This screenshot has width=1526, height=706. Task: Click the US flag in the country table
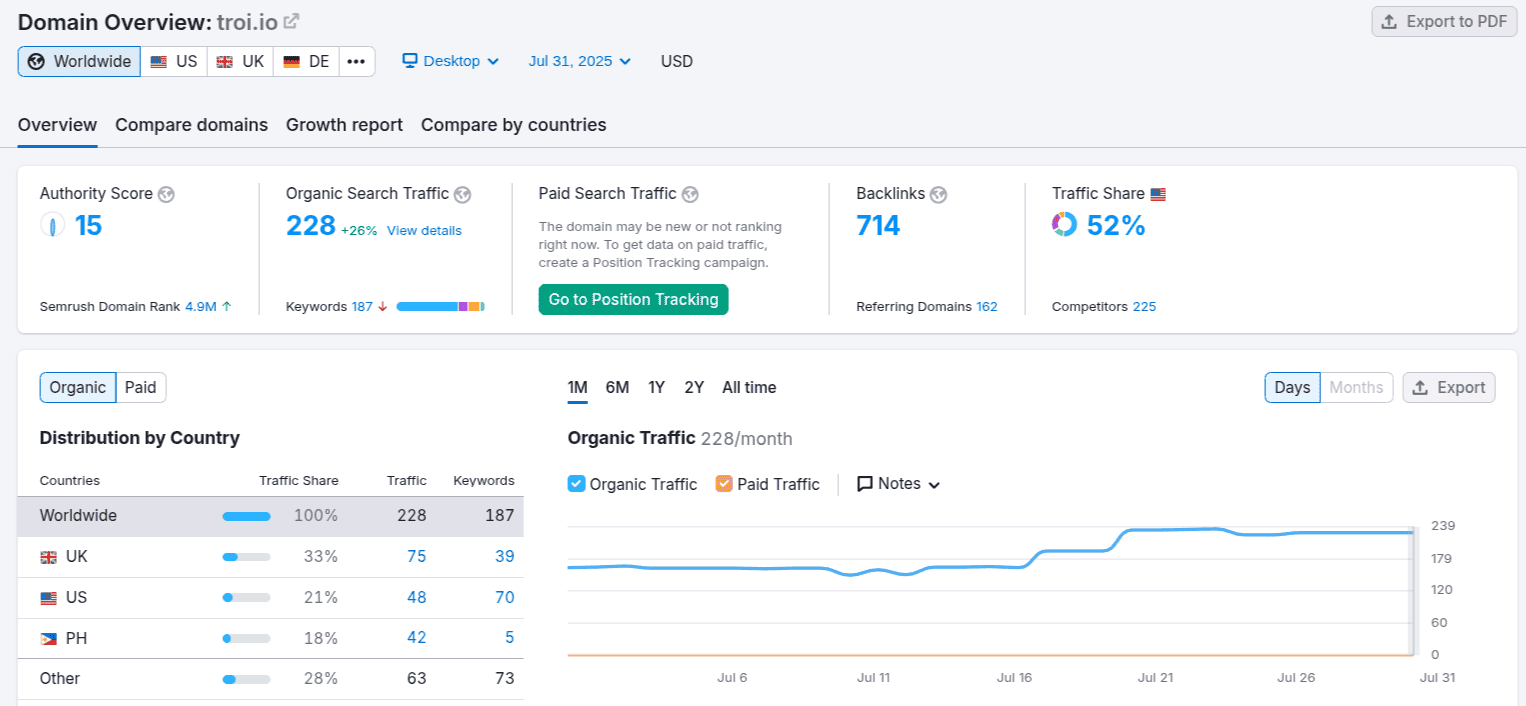48,598
